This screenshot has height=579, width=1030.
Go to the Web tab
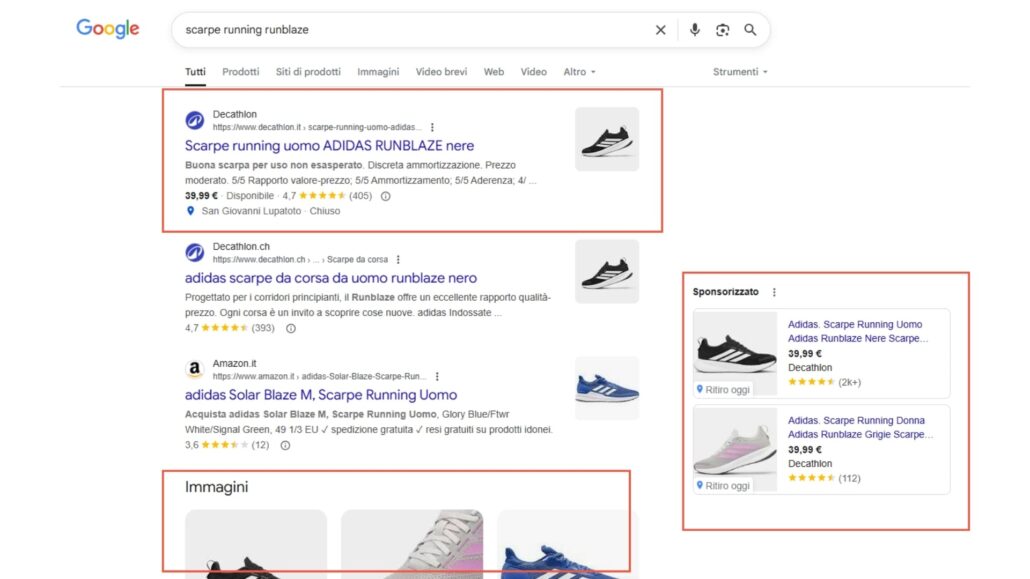(x=494, y=72)
